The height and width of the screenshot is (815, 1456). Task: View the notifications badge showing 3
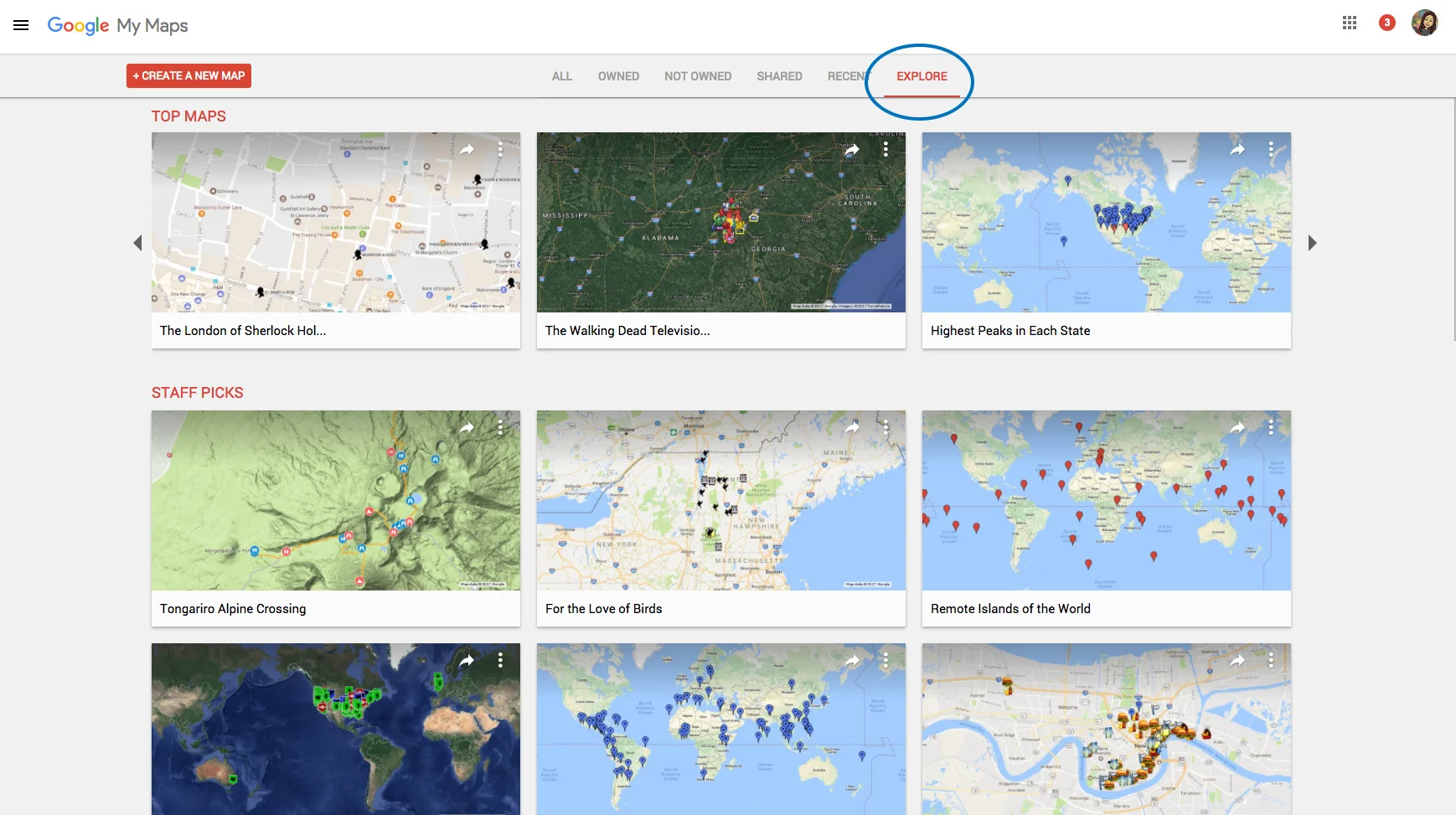tap(1386, 23)
